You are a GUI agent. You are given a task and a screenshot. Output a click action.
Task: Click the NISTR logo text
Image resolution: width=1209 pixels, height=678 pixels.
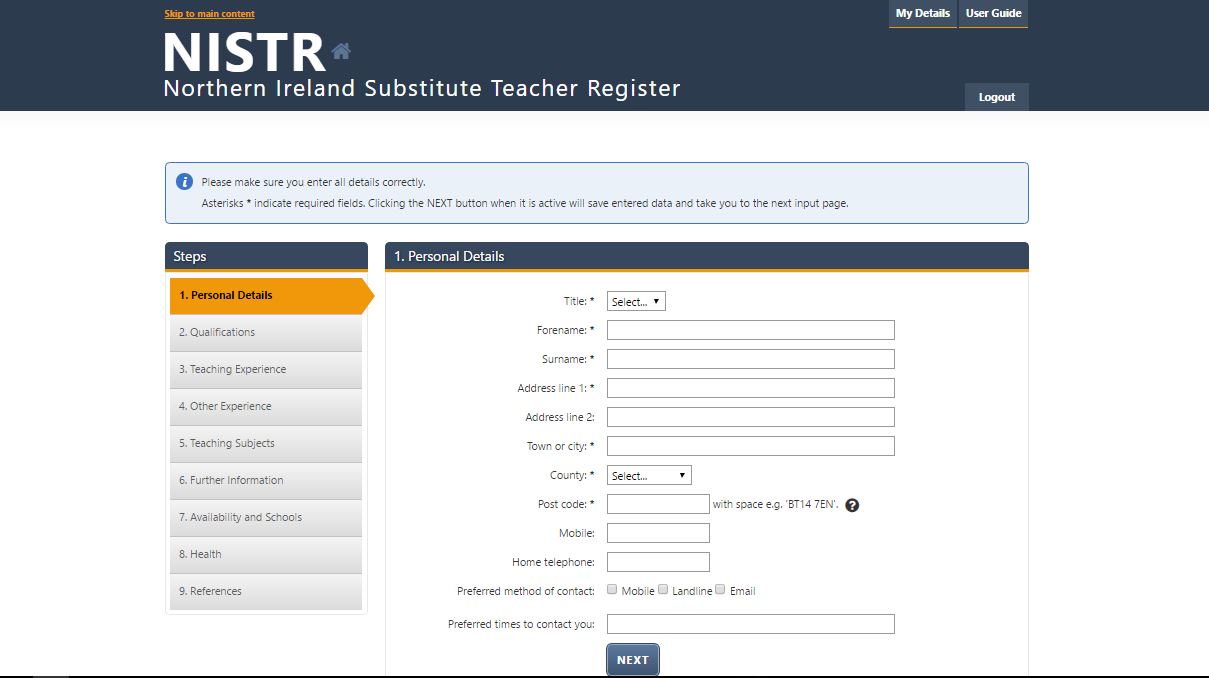(245, 52)
